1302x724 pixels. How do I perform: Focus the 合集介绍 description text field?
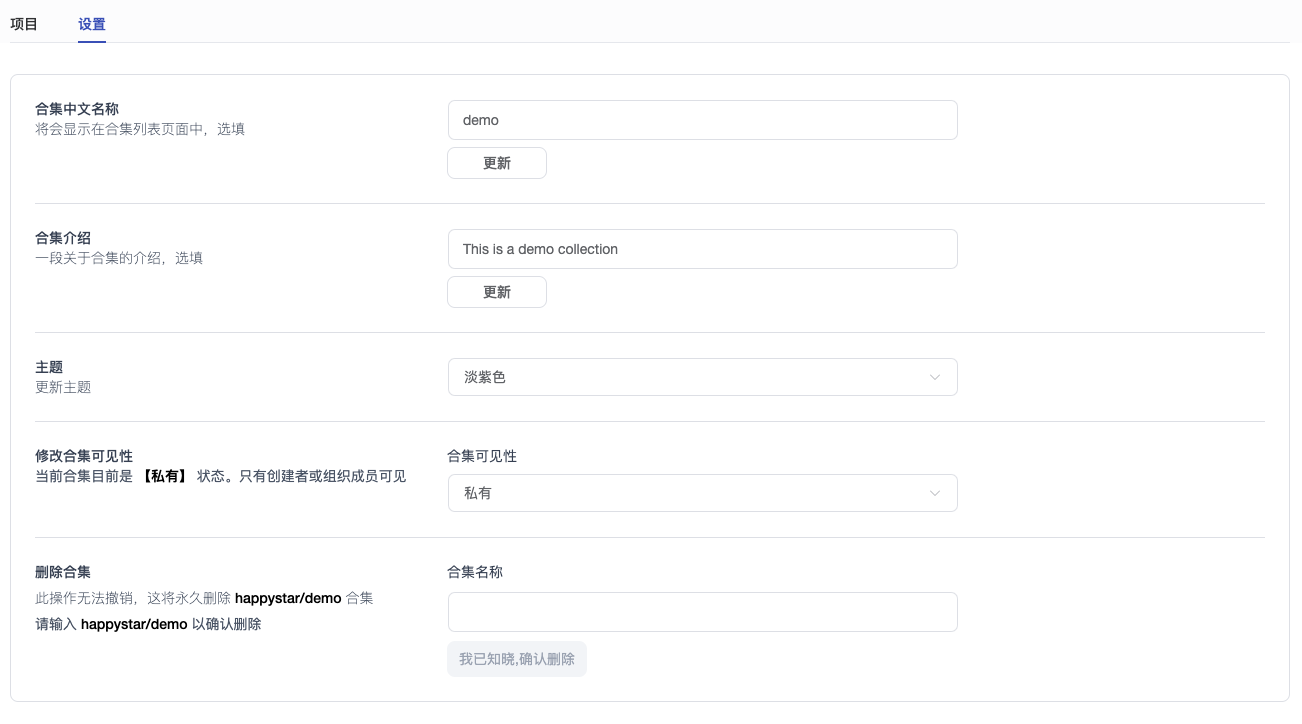702,249
